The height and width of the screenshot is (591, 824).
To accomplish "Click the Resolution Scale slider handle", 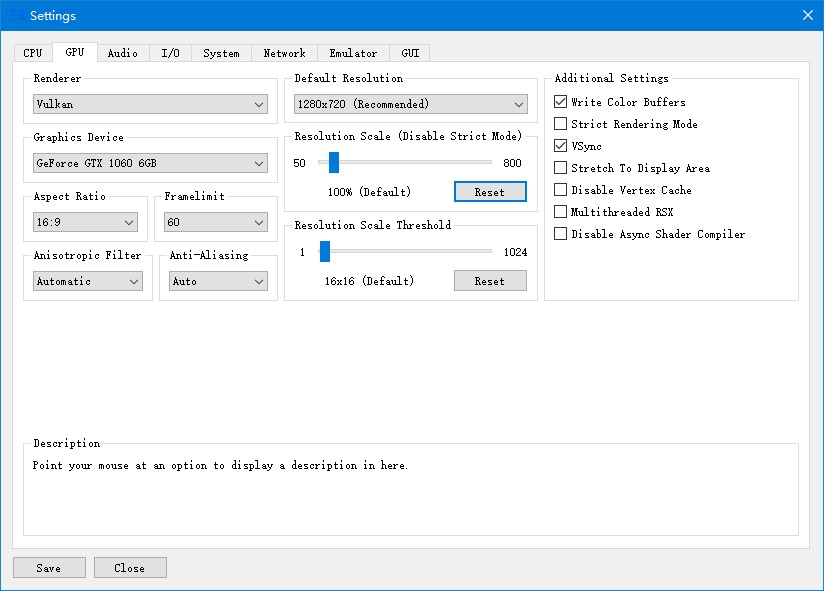I will (x=334, y=163).
